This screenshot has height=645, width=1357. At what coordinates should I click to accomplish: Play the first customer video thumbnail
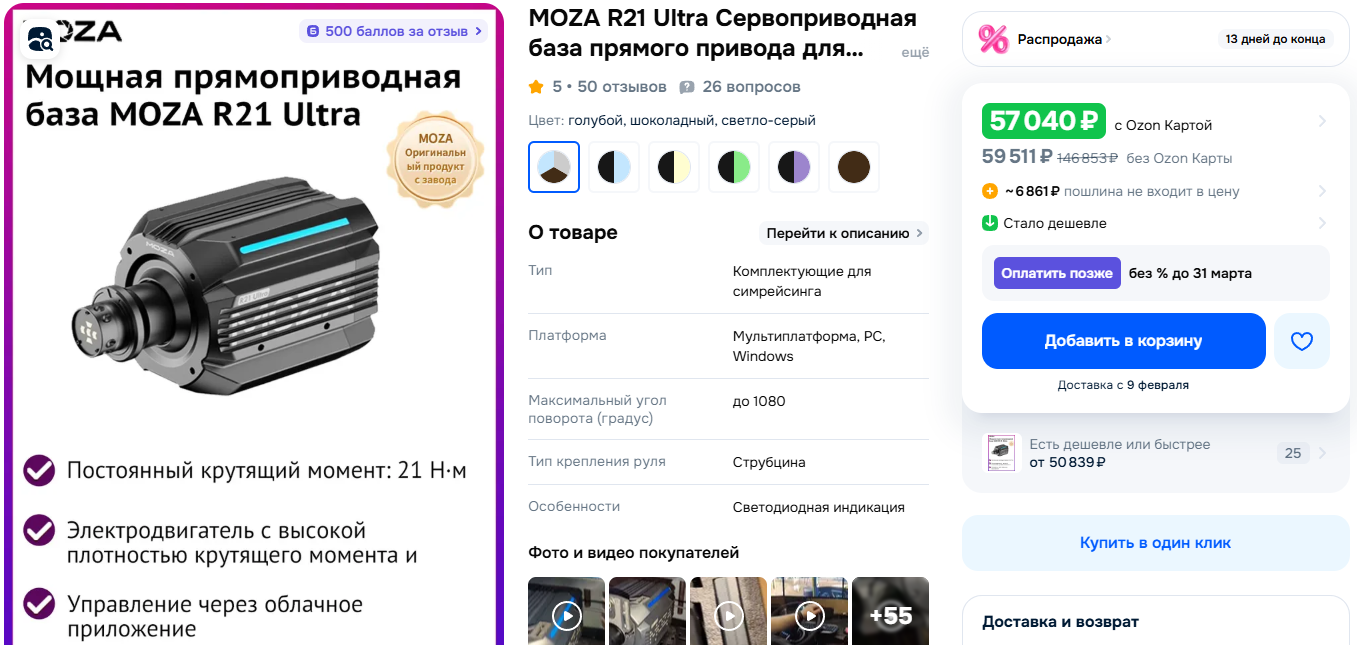point(567,611)
